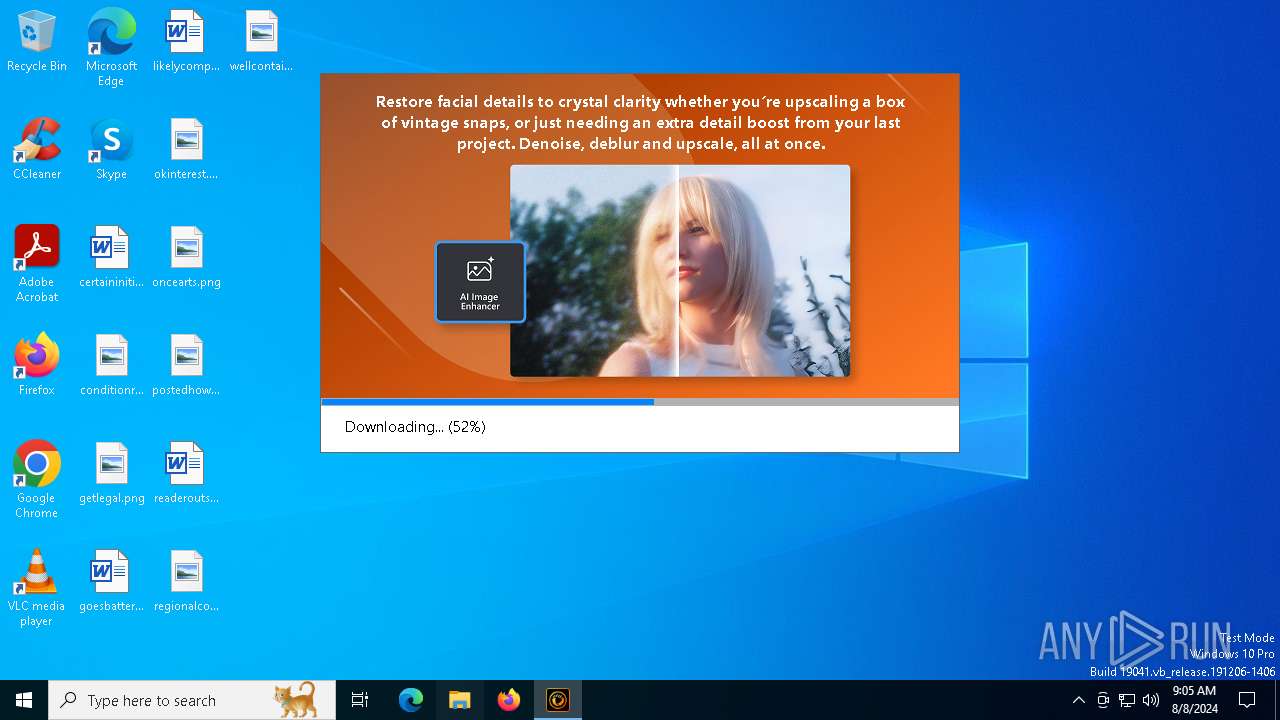Viewport: 1280px width, 720px height.
Task: Open the volume control tray icon
Action: point(1151,700)
